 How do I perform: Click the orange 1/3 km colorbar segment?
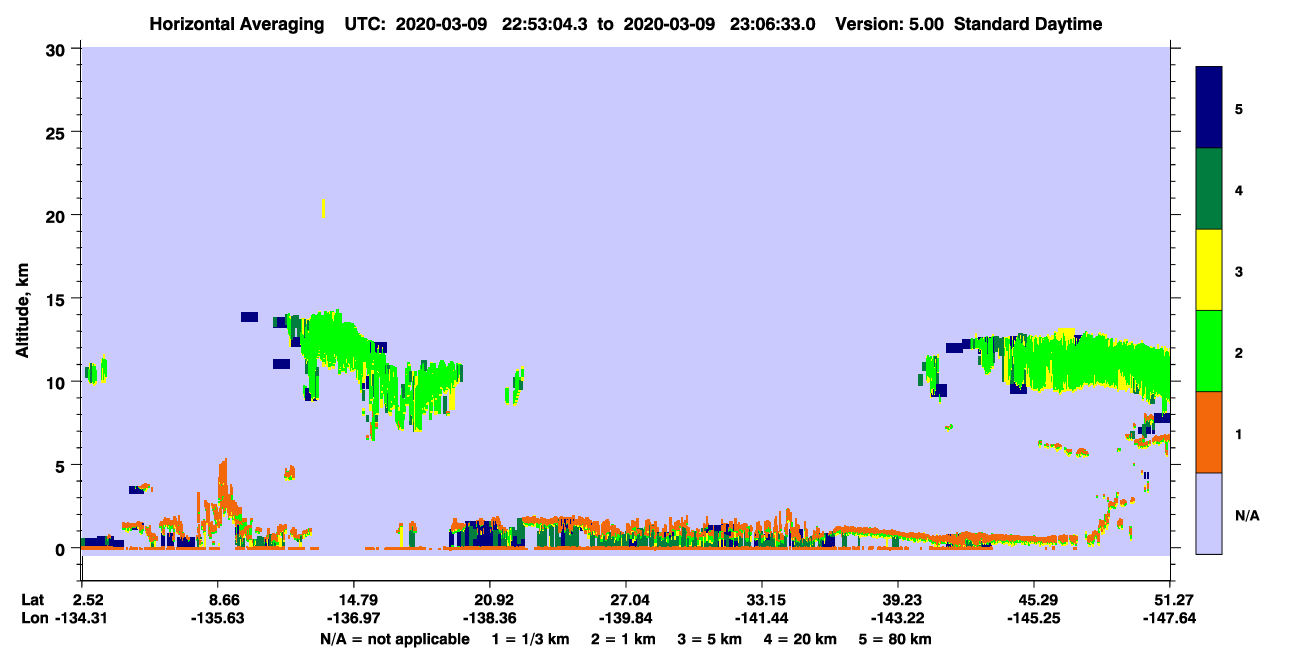point(1209,432)
